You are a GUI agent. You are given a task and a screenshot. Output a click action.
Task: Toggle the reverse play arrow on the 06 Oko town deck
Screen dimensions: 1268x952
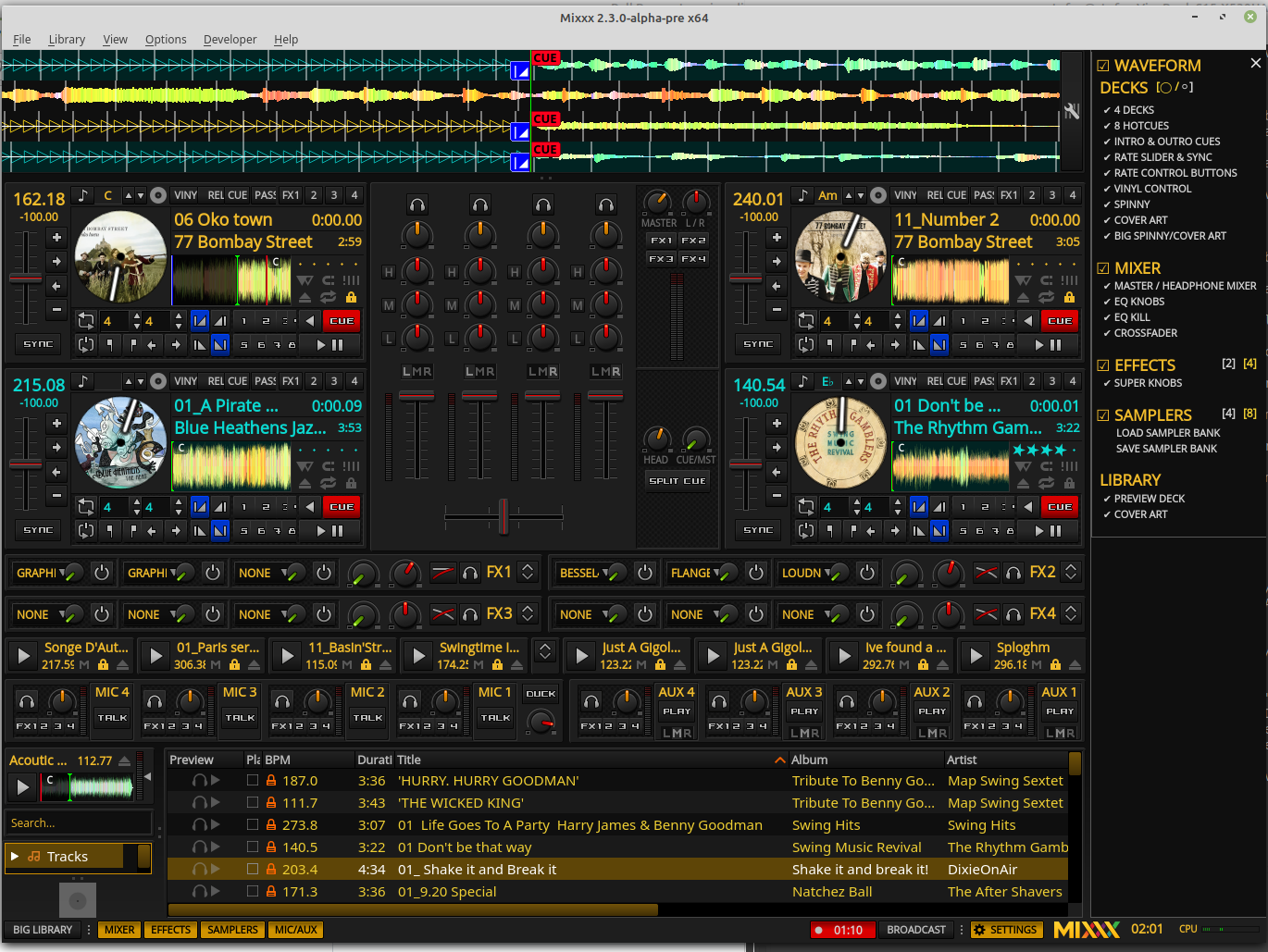click(x=309, y=321)
